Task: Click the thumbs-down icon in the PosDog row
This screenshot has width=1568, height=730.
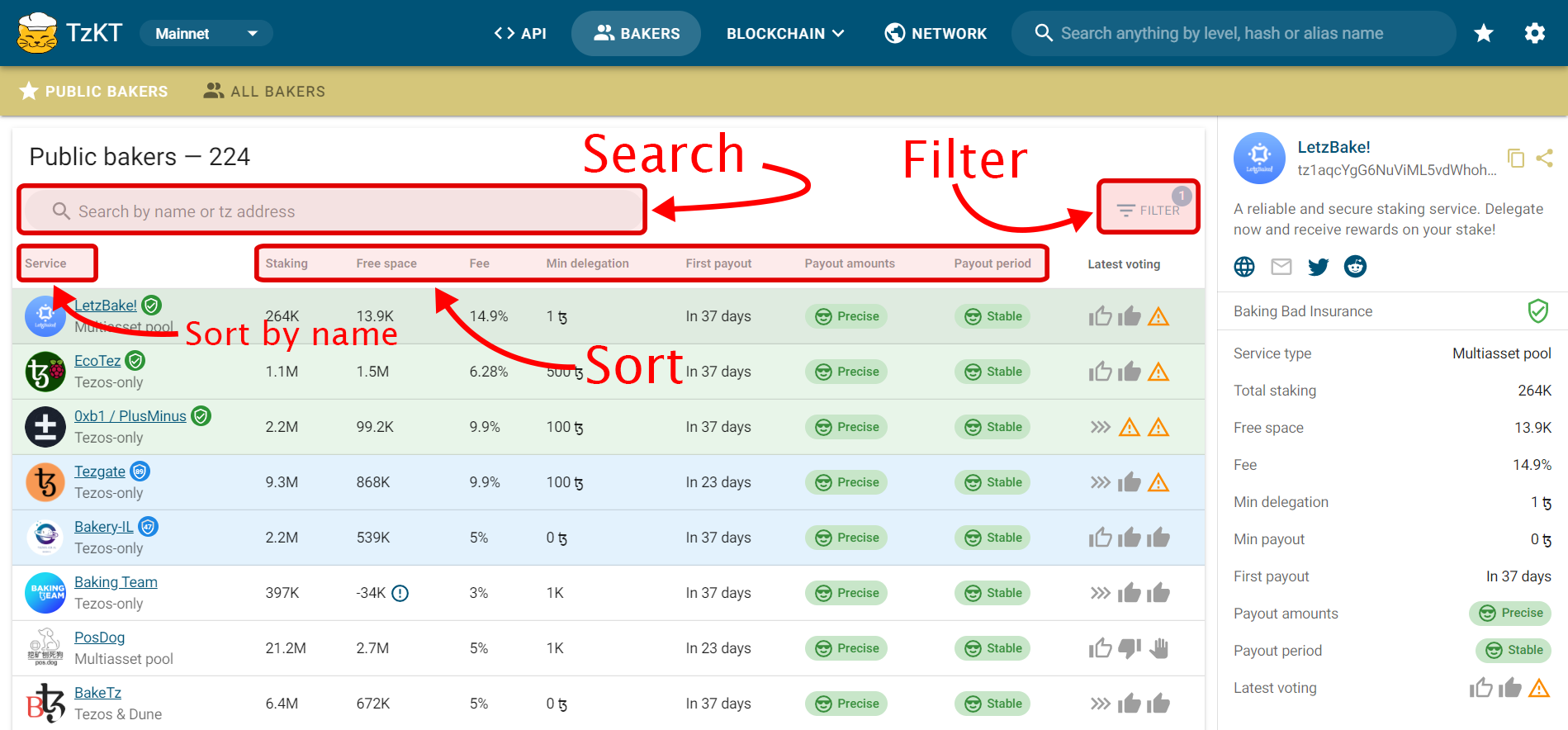Action: tap(1130, 648)
